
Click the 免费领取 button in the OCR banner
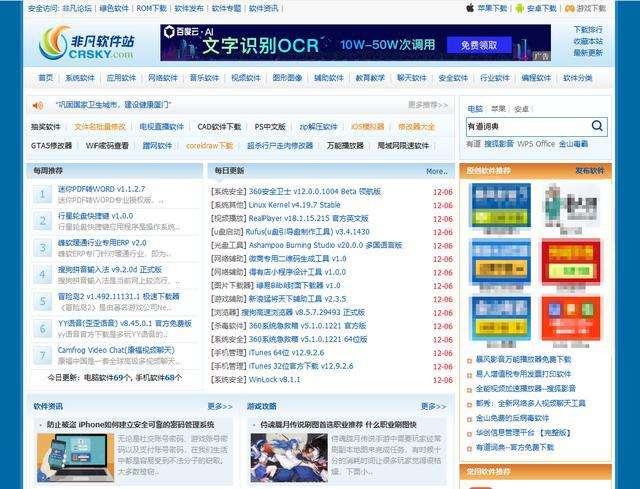click(479, 45)
